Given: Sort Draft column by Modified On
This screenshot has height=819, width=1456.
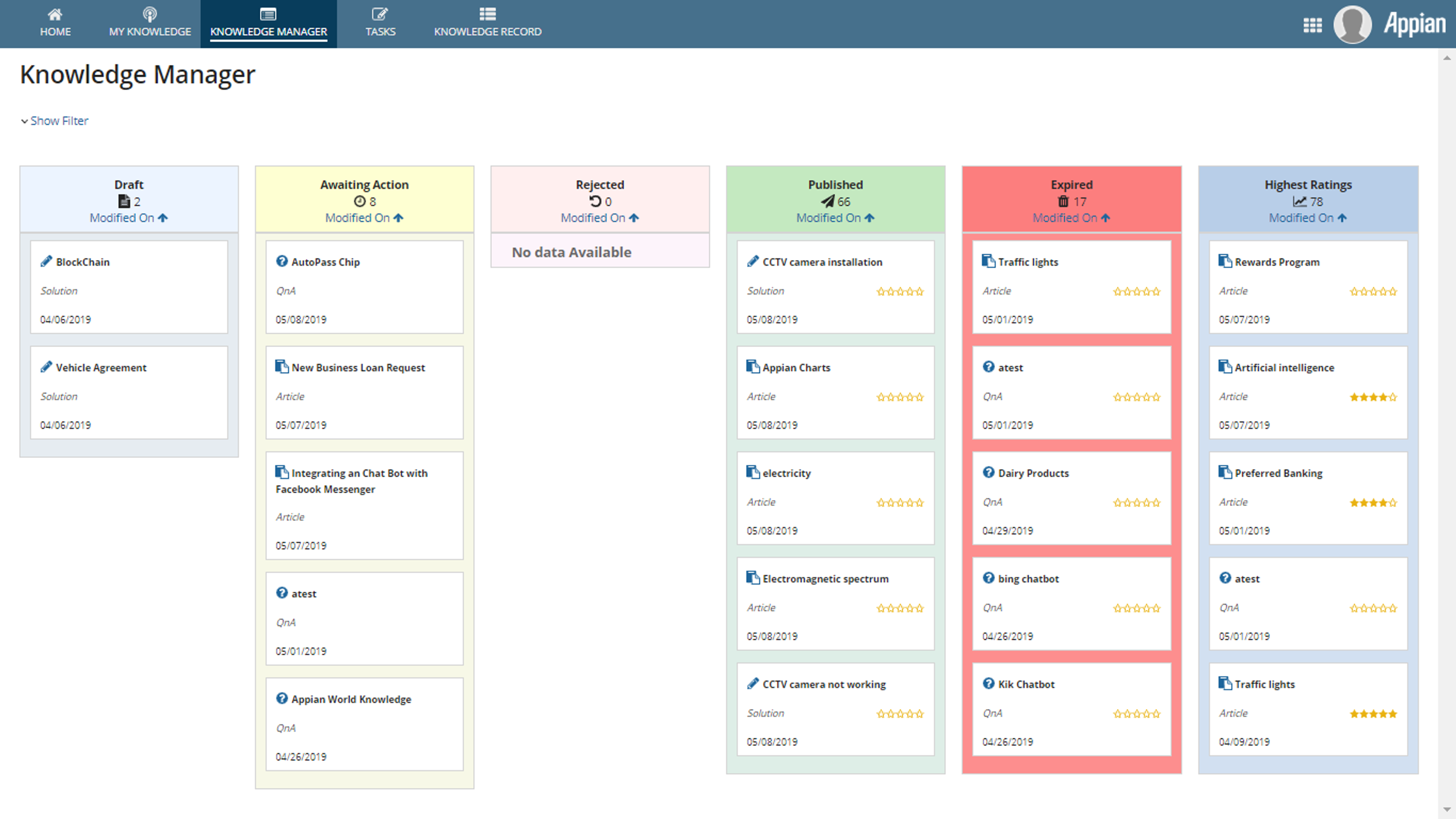Looking at the screenshot, I should click(x=129, y=218).
